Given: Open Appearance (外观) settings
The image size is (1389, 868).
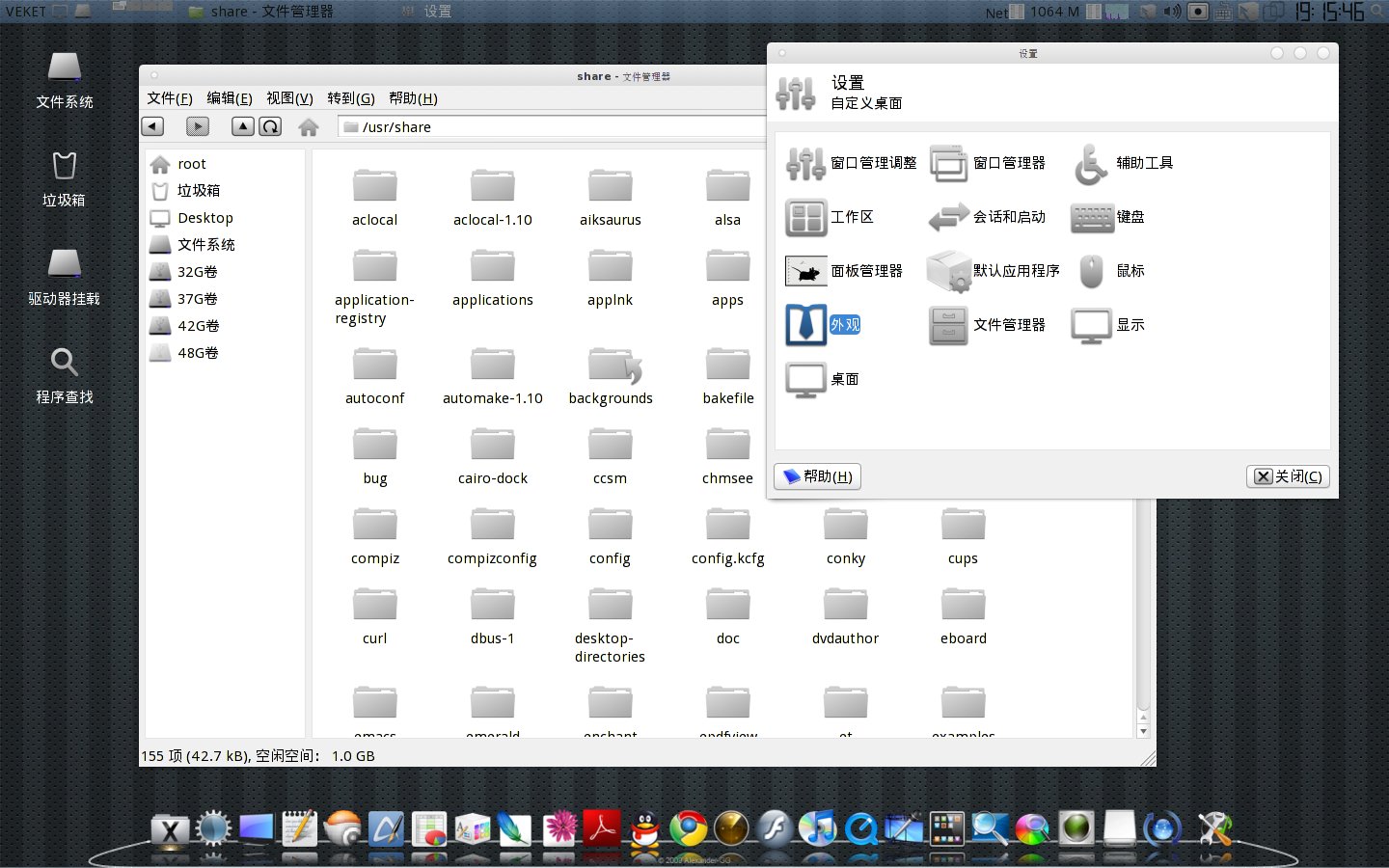Looking at the screenshot, I should tap(823, 325).
